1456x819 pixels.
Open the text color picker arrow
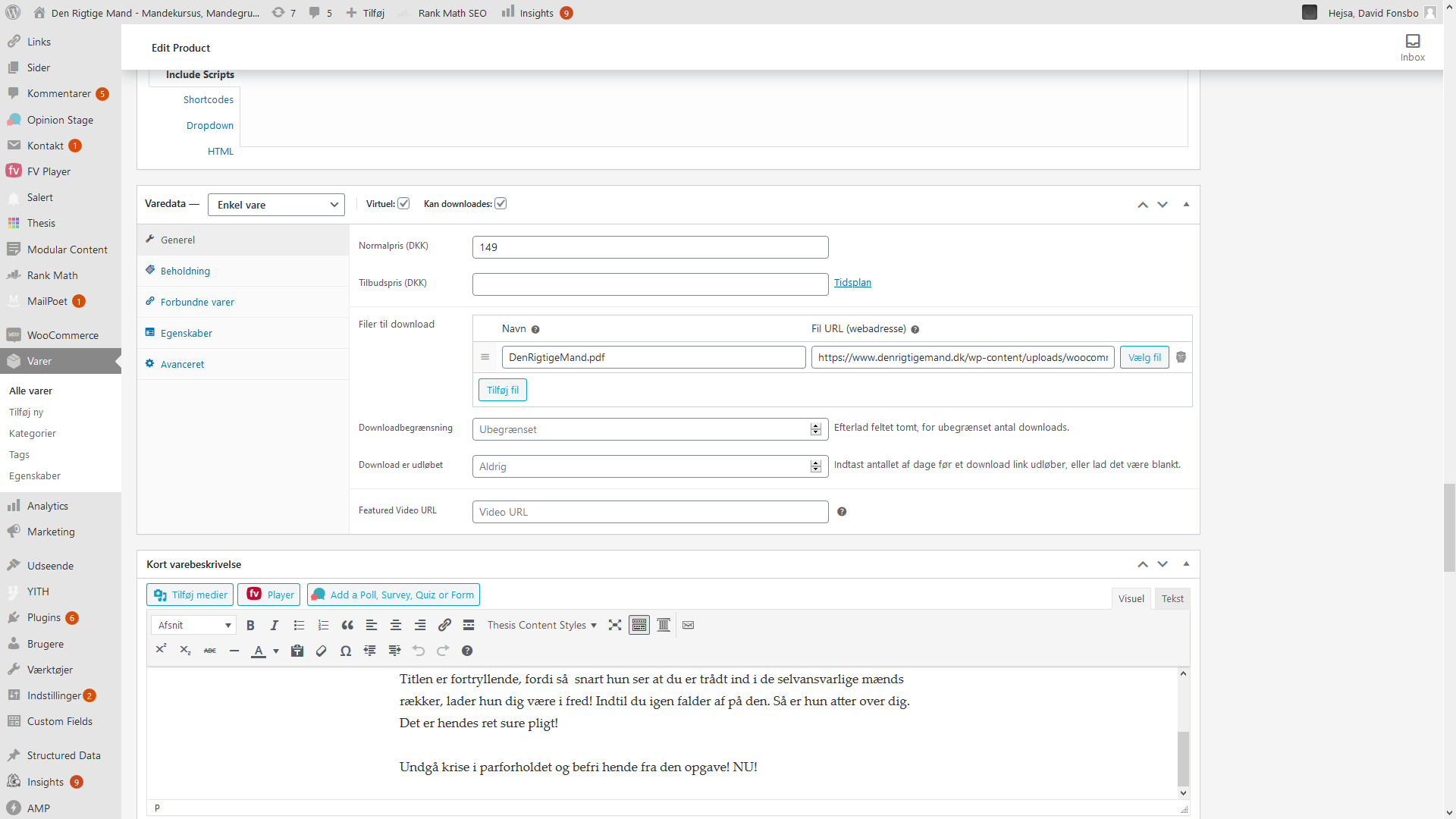tap(276, 651)
